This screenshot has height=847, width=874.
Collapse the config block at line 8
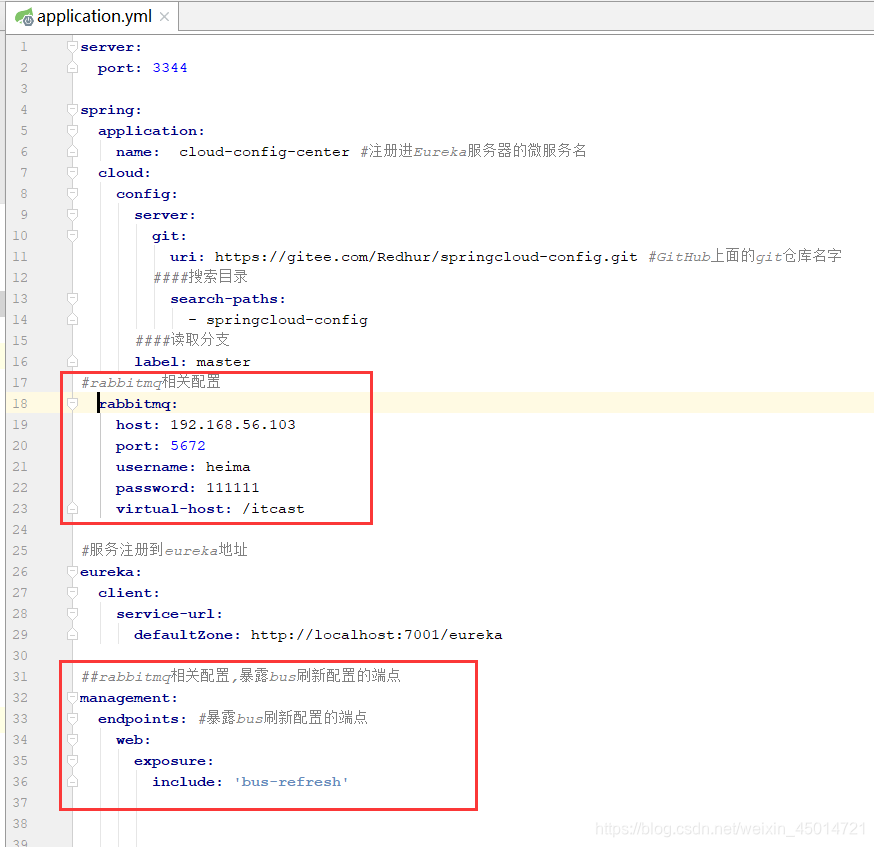72,194
